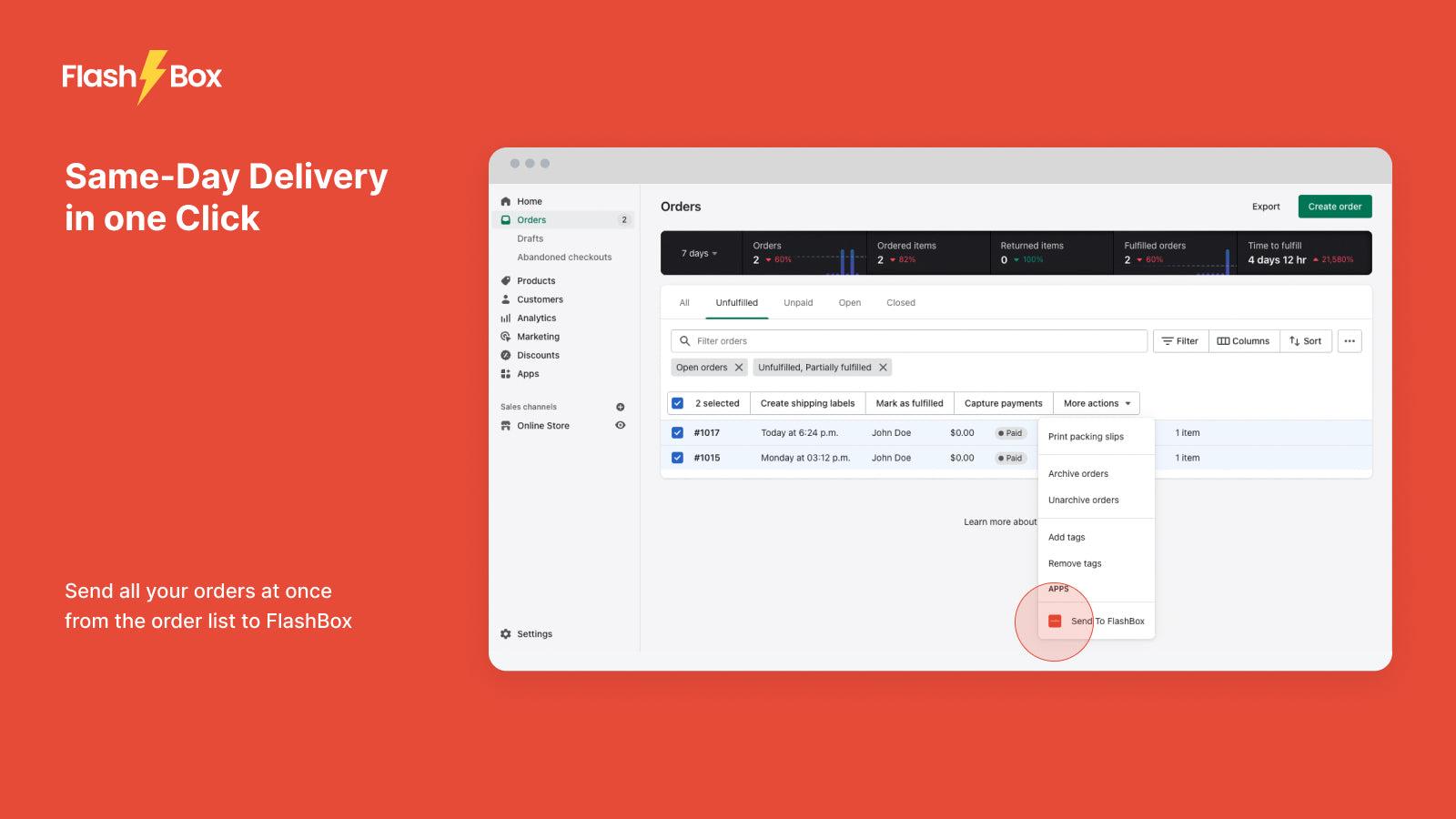Click the Customers person icon
The height and width of the screenshot is (819, 1456).
point(507,299)
